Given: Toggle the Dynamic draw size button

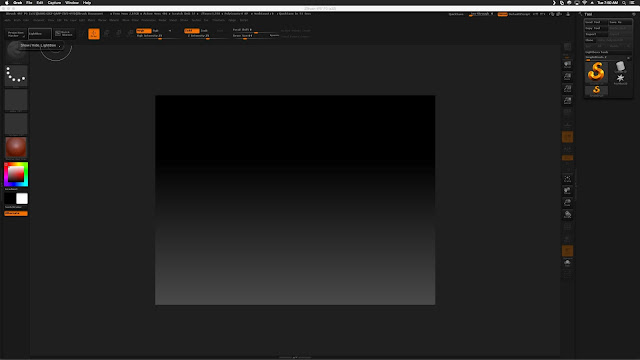Looking at the screenshot, I should coord(274,36).
